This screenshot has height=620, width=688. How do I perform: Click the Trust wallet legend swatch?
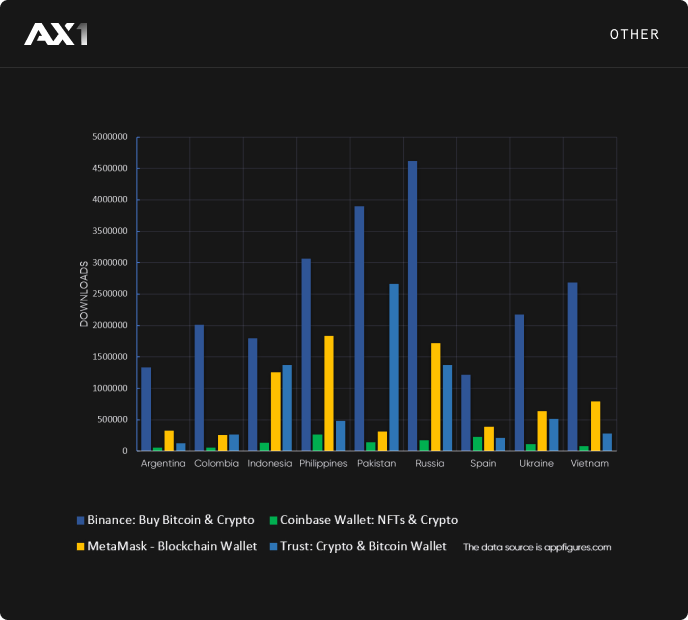pyautogui.click(x=274, y=547)
